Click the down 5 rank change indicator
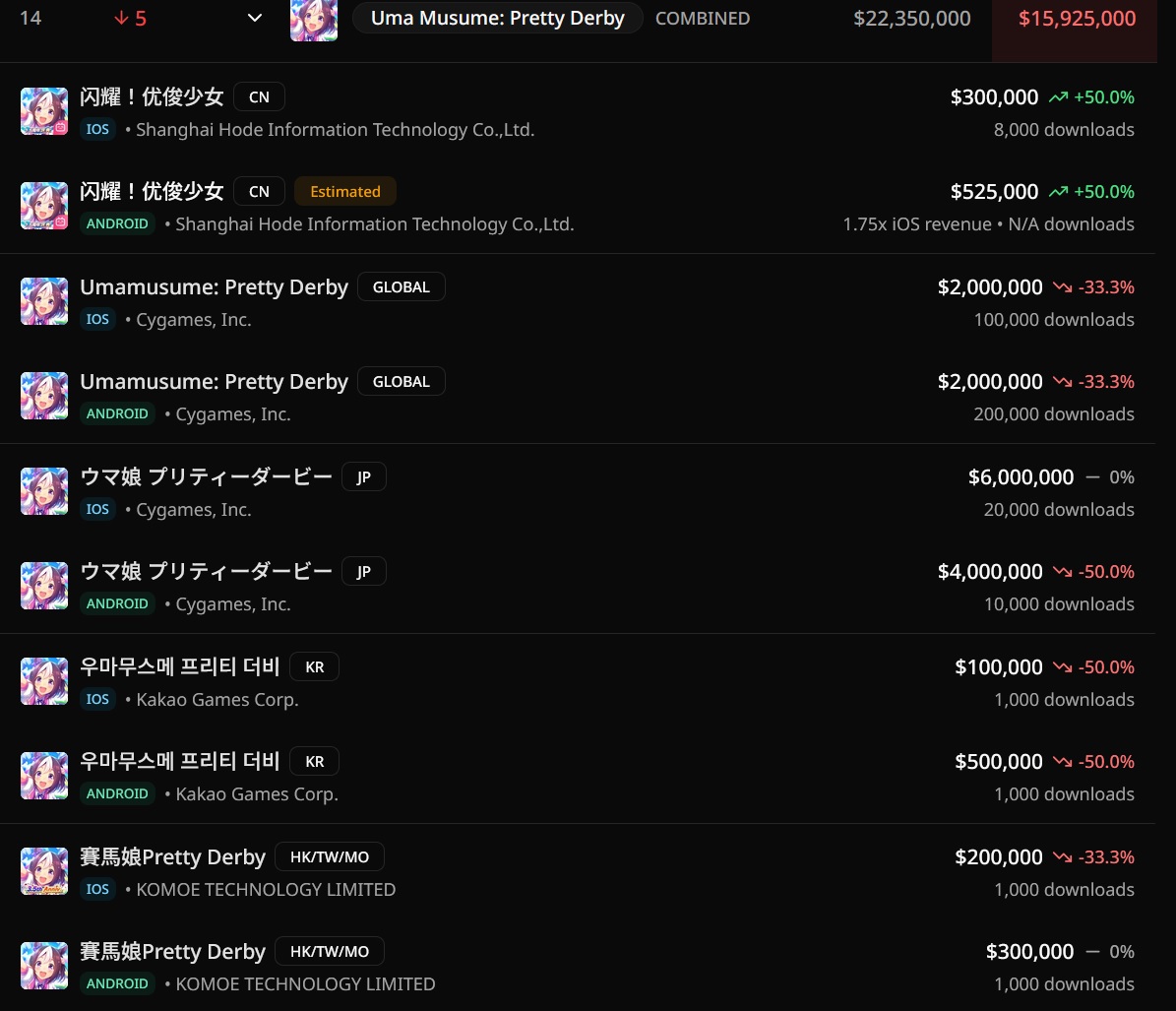1176x1011 pixels. pyautogui.click(x=131, y=18)
